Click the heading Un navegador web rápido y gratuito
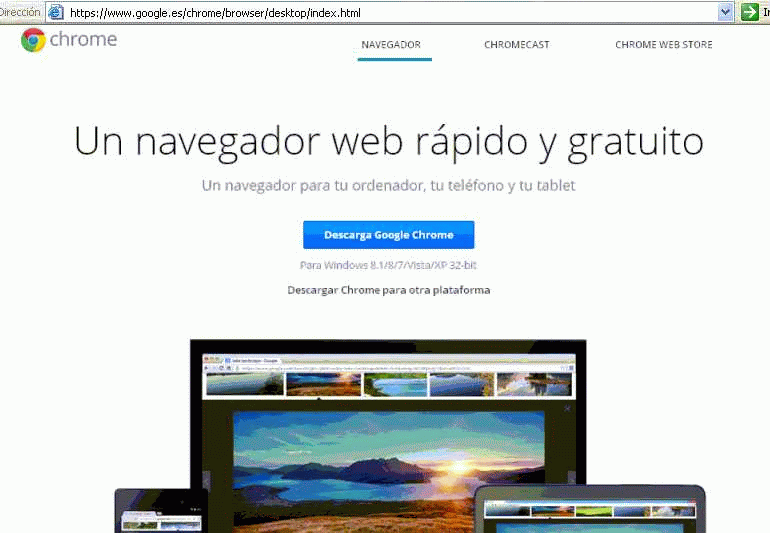The image size is (770, 533). click(x=388, y=142)
